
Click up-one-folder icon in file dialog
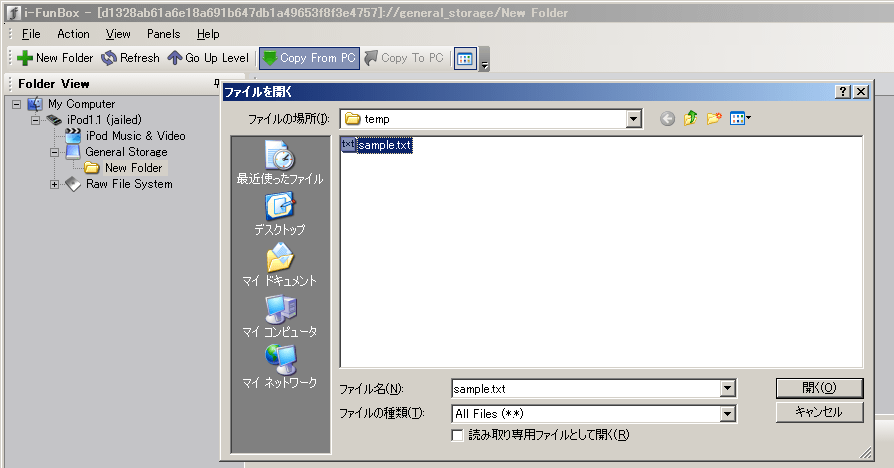coord(690,119)
